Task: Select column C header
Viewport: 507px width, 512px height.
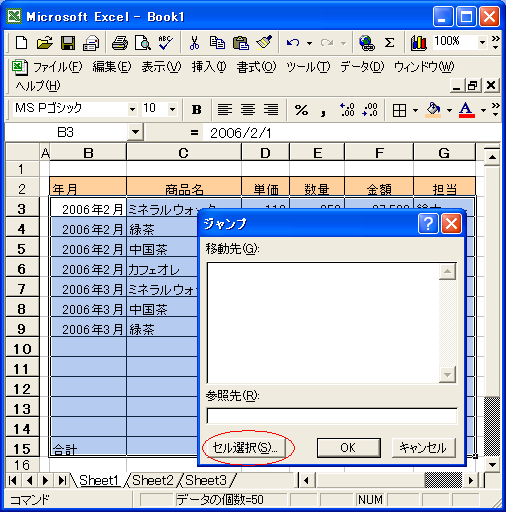Action: 184,153
